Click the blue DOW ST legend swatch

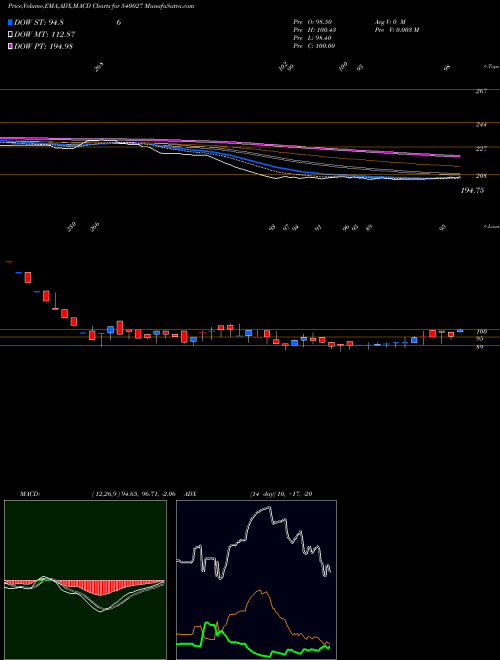(x=11, y=23)
